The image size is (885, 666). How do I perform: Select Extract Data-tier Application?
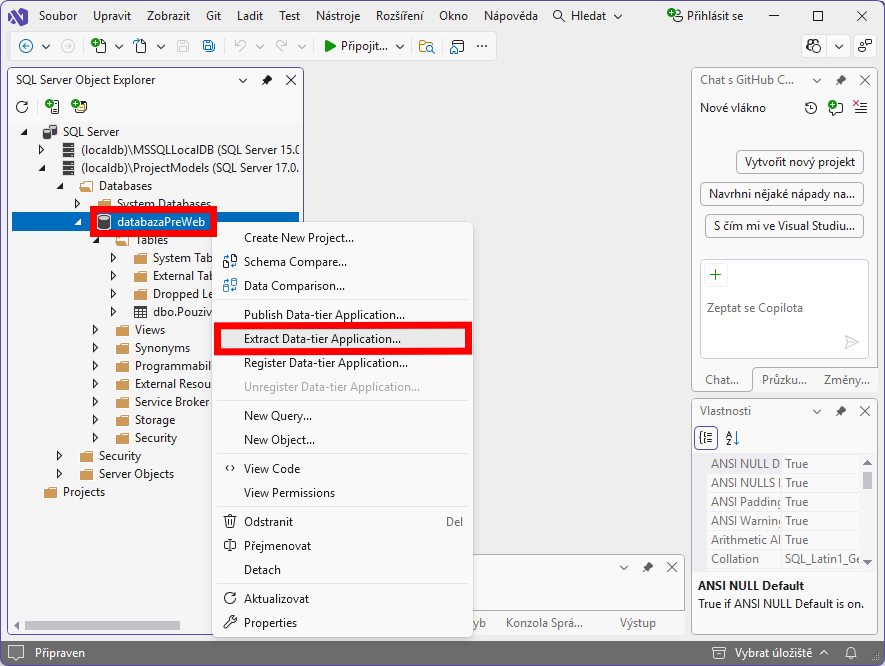pyautogui.click(x=343, y=339)
